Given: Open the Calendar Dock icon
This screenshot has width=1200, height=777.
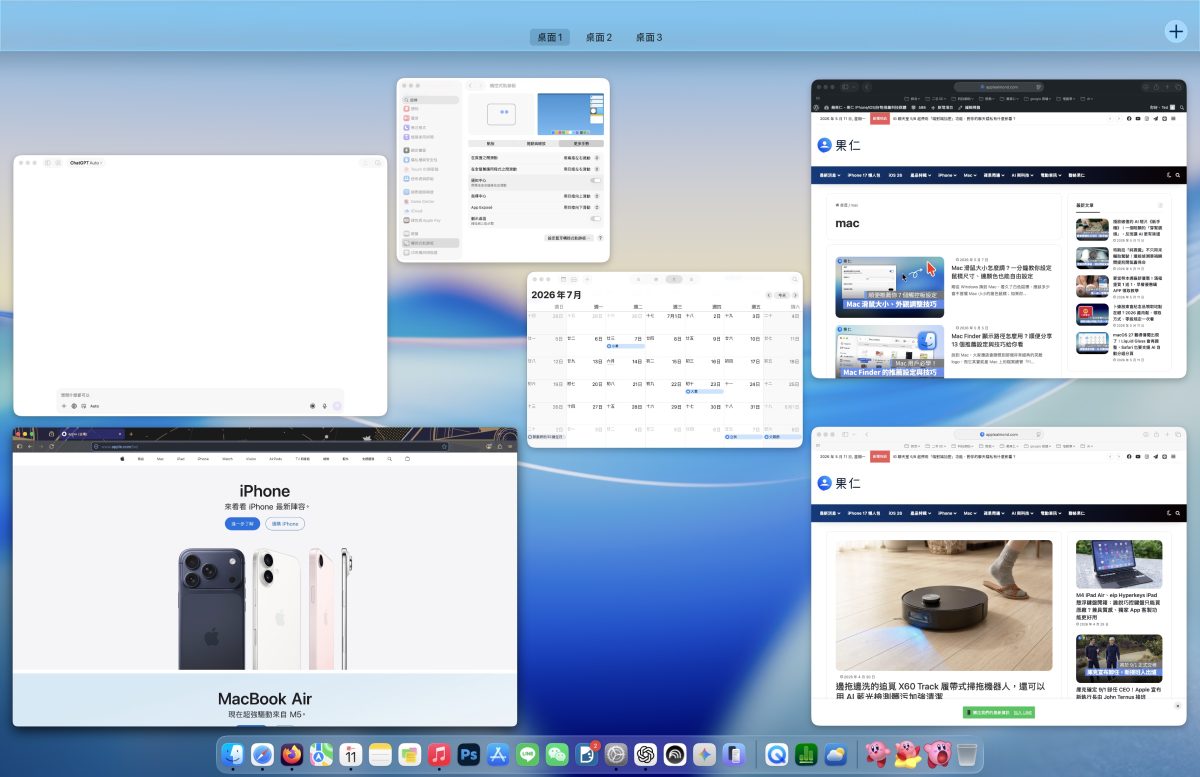Looking at the screenshot, I should tap(350, 754).
